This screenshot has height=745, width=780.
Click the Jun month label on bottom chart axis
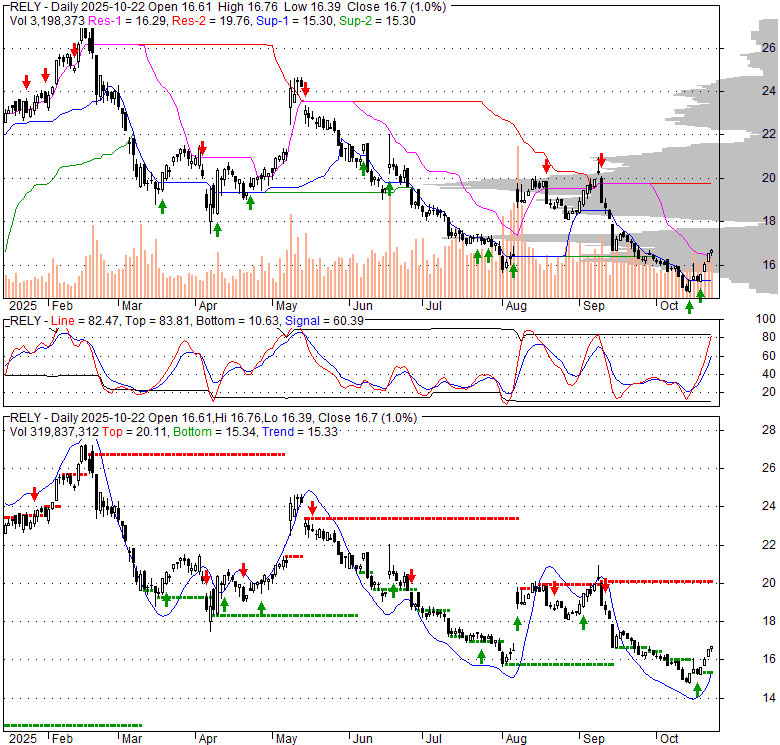(363, 739)
